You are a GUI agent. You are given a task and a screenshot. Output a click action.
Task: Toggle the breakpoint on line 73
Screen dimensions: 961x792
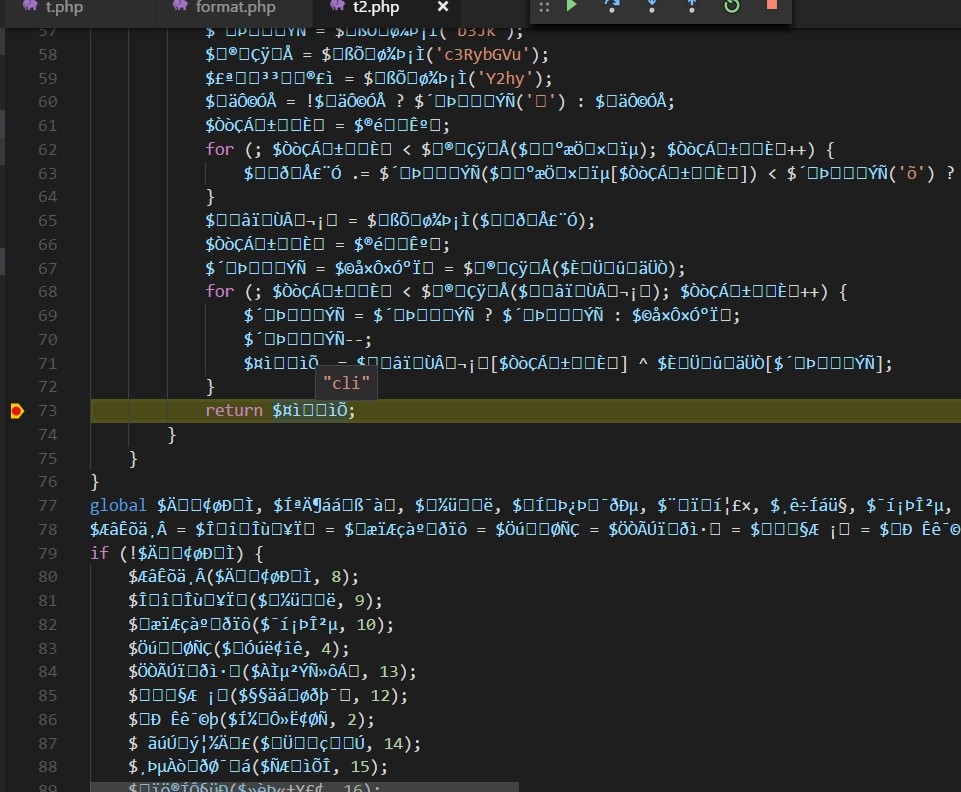(17, 411)
